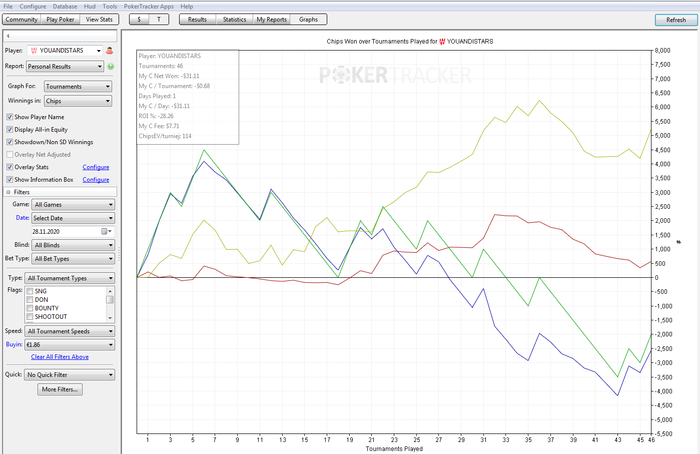Open the Report dropdown showing Personal Results

(x=65, y=67)
